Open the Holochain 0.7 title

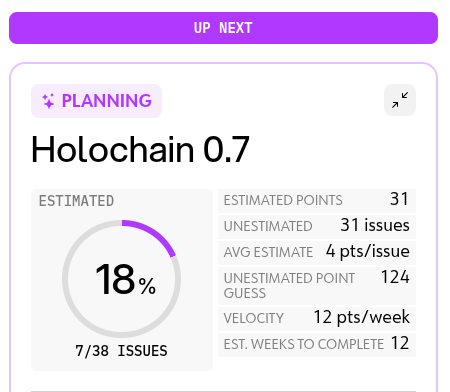click(140, 150)
